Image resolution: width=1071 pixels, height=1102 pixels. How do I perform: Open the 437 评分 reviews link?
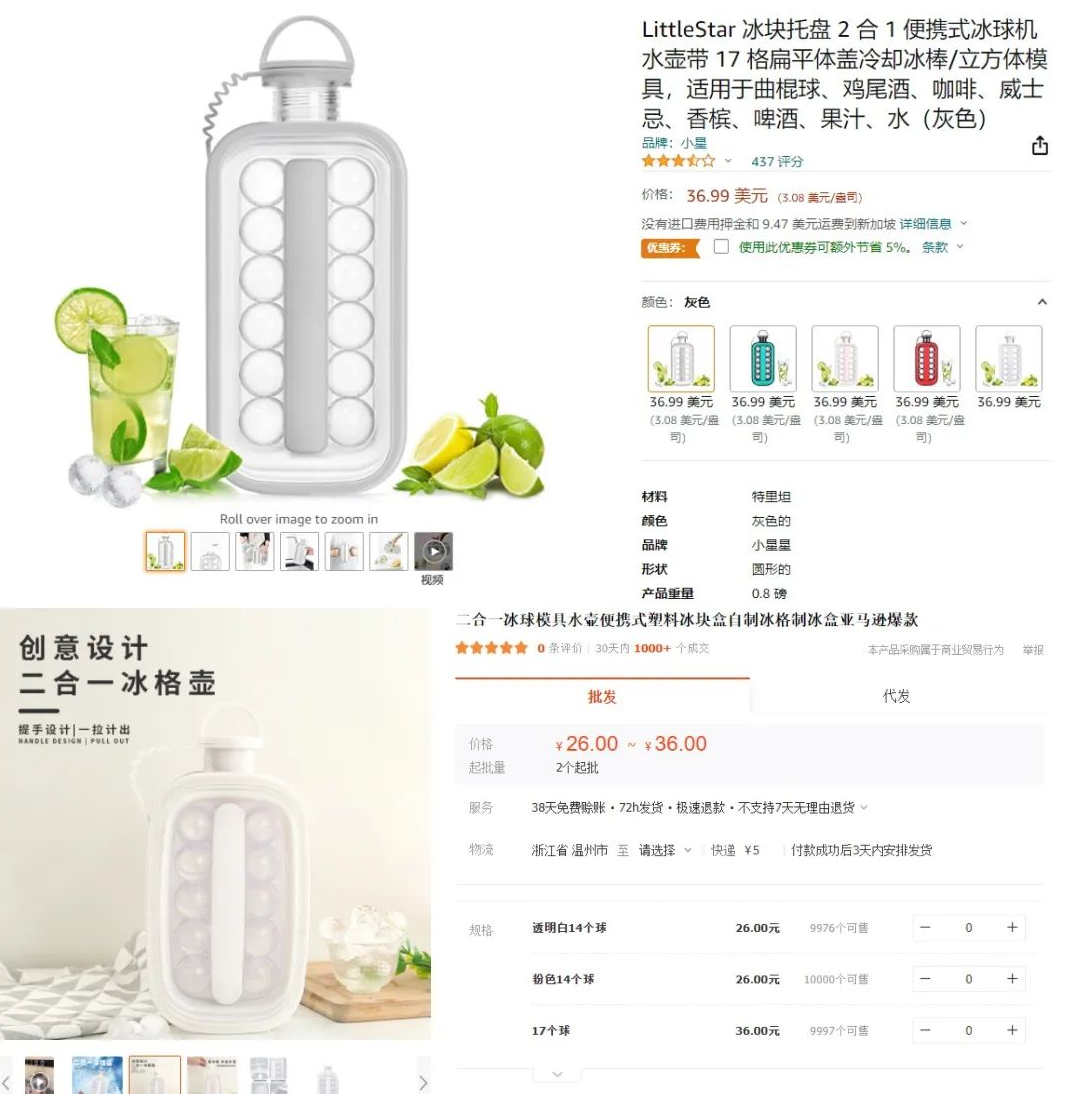point(777,161)
